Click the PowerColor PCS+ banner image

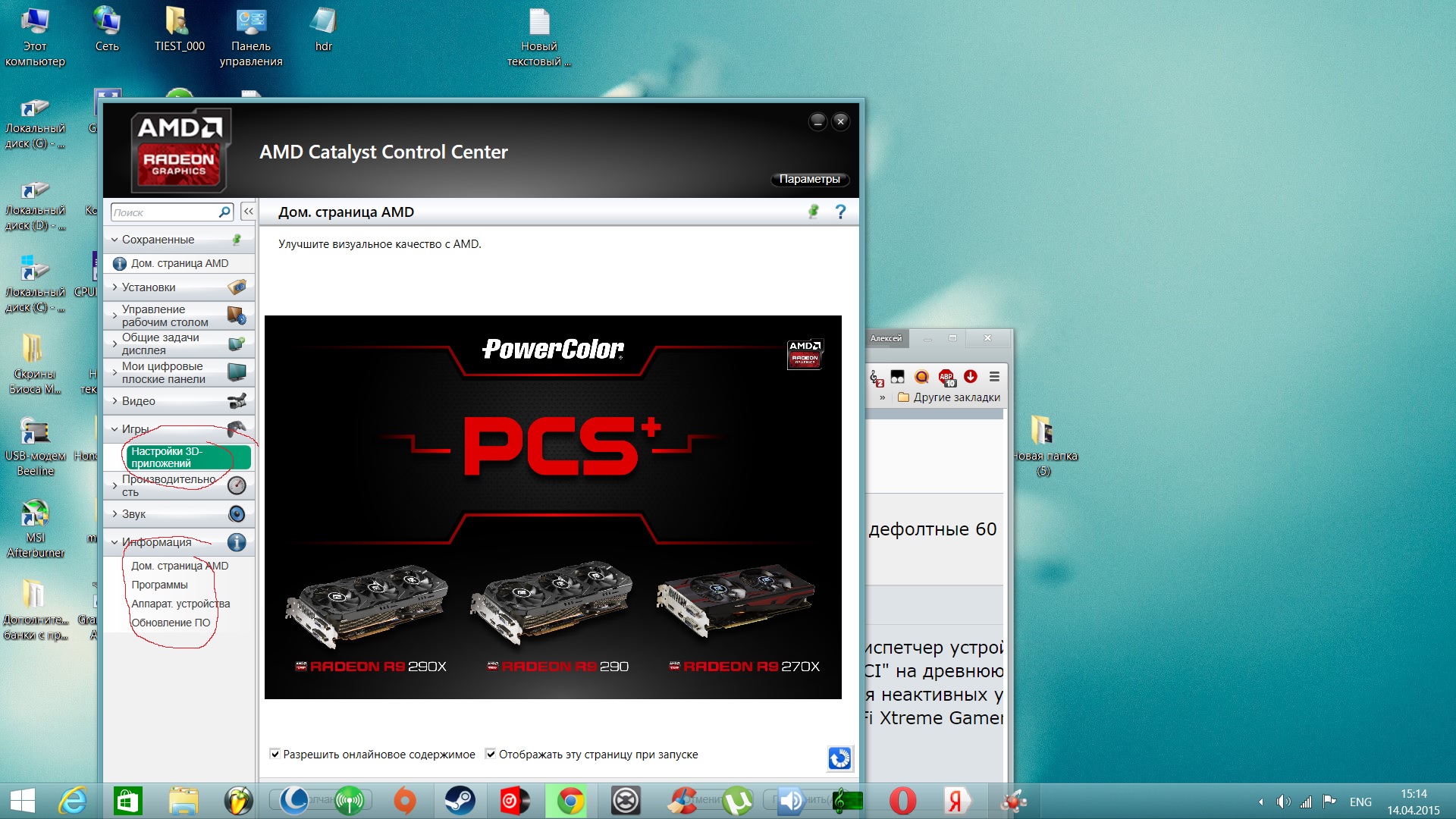pyautogui.click(x=553, y=507)
